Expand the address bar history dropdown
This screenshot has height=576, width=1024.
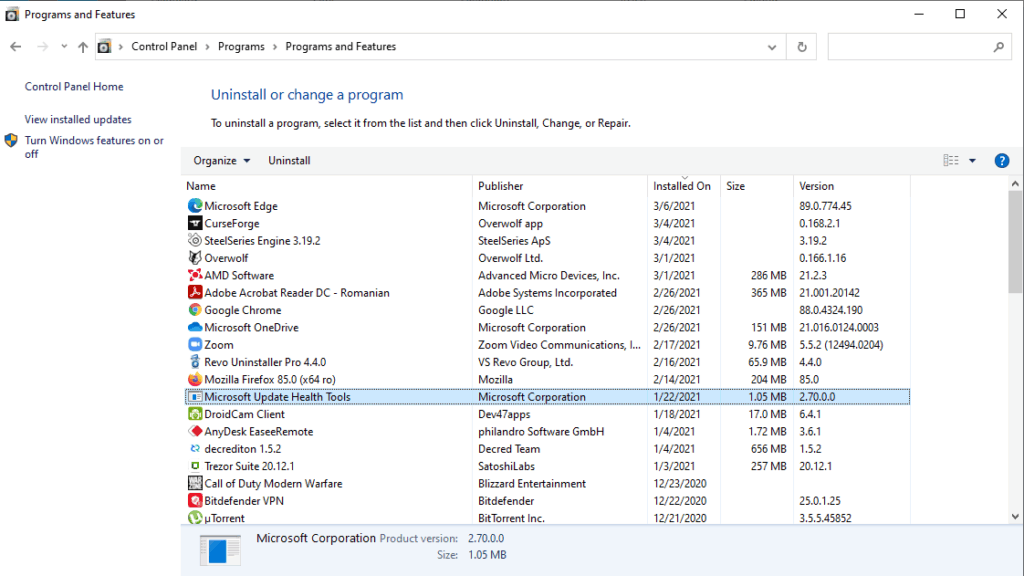(772, 47)
